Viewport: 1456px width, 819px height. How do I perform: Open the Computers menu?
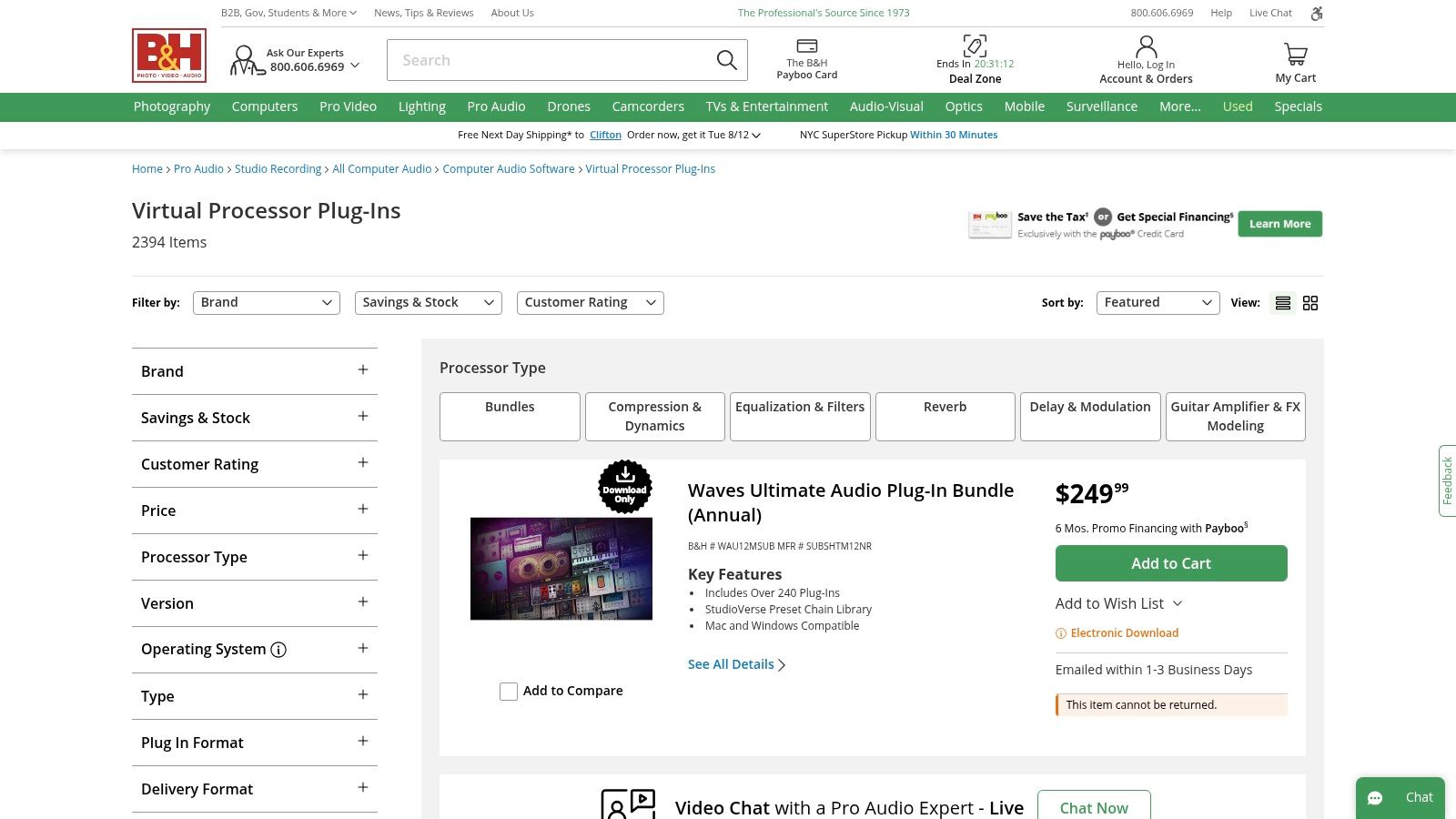265,106
